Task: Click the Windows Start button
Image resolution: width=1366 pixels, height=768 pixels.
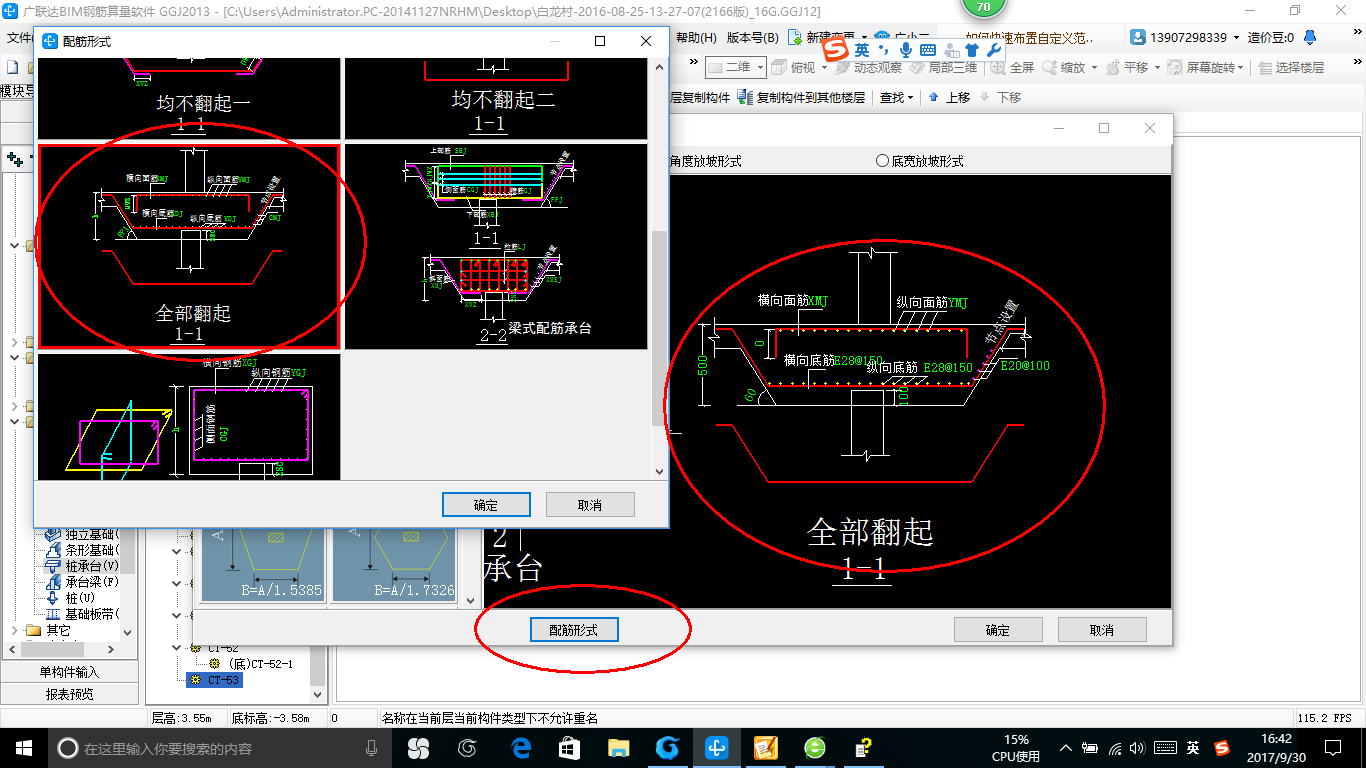Action: click(x=23, y=747)
